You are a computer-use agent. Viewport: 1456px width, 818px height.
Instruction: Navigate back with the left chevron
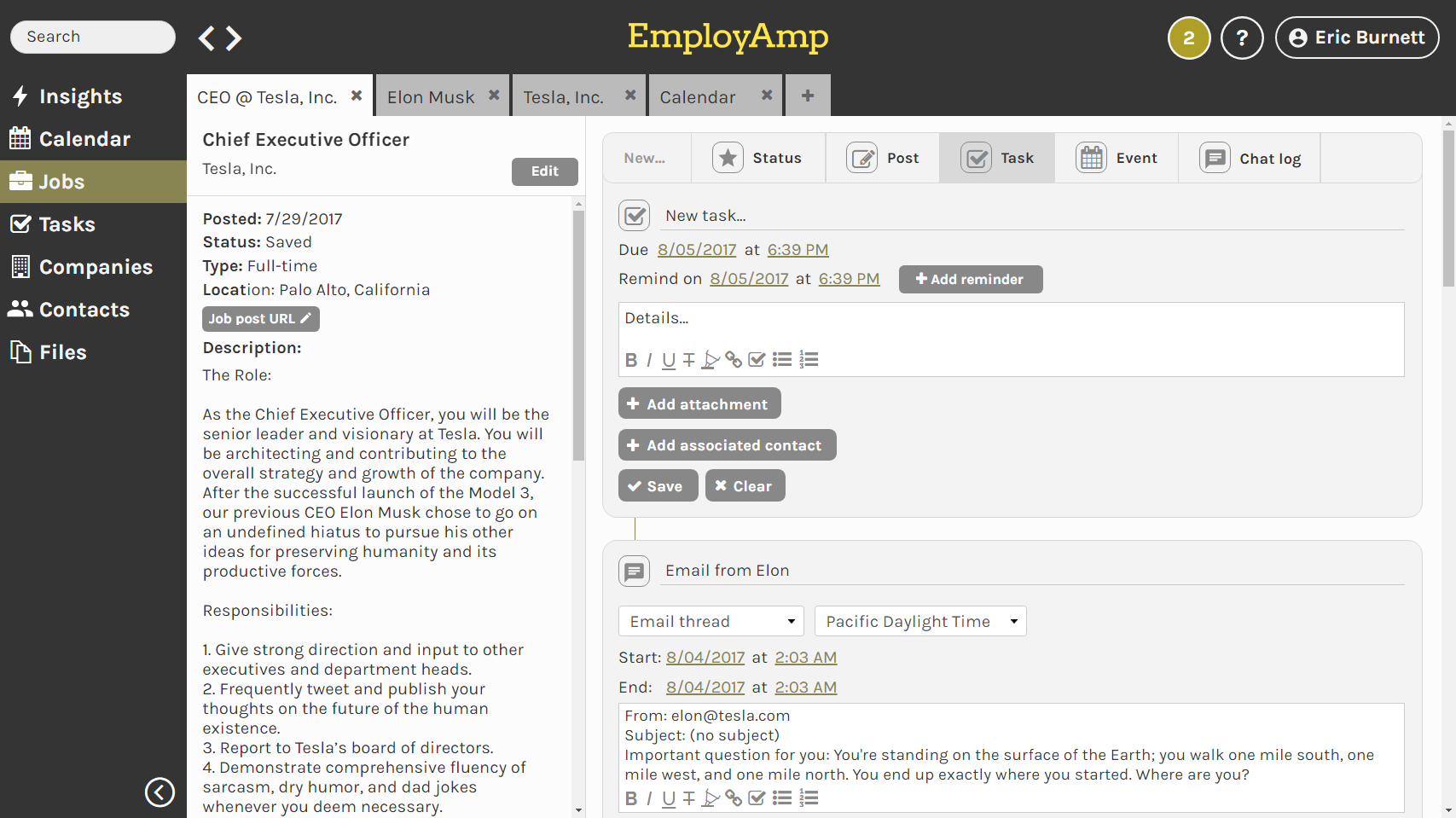[206, 38]
